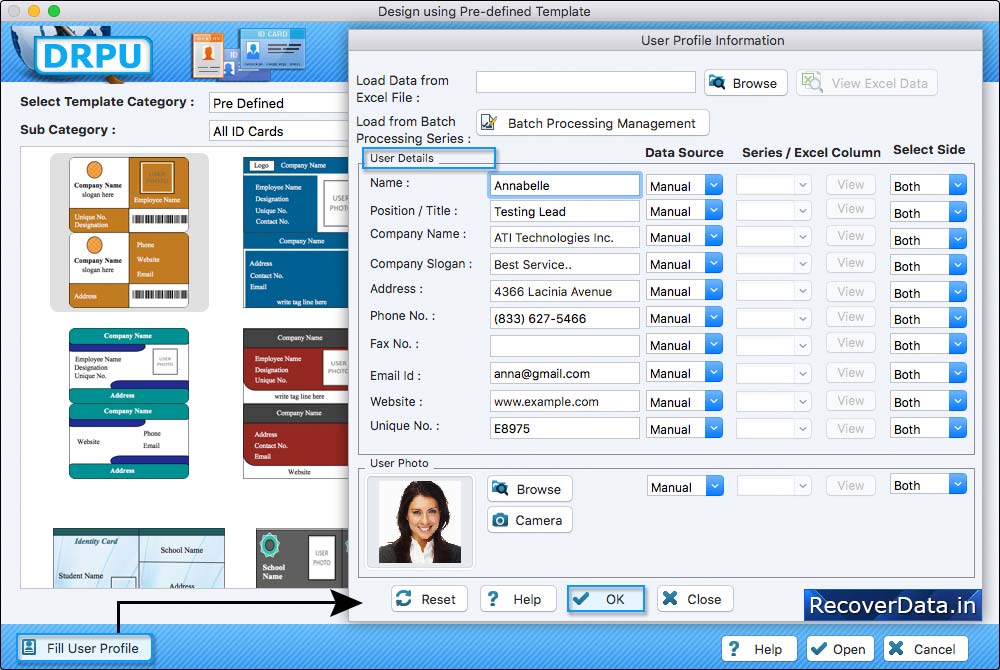Image resolution: width=1000 pixels, height=670 pixels.
Task: Click the X icon on Close button
Action: [670, 598]
